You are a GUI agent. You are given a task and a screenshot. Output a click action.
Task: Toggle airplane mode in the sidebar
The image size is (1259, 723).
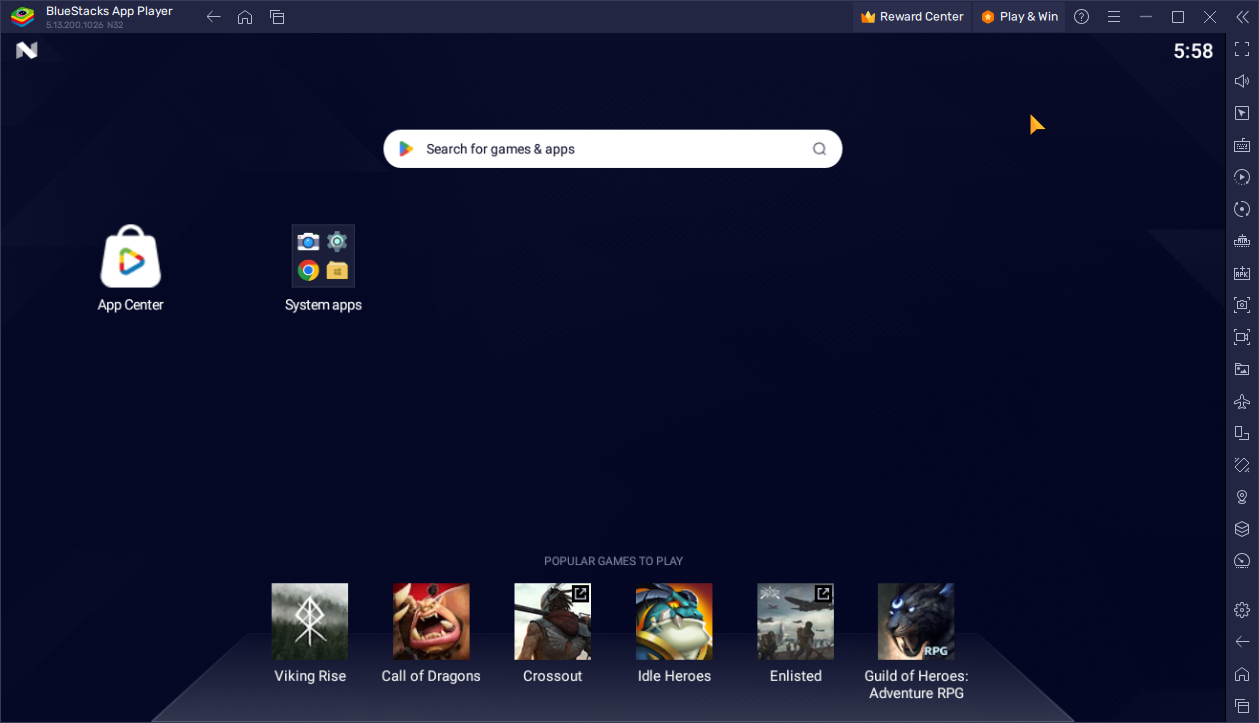tap(1242, 401)
